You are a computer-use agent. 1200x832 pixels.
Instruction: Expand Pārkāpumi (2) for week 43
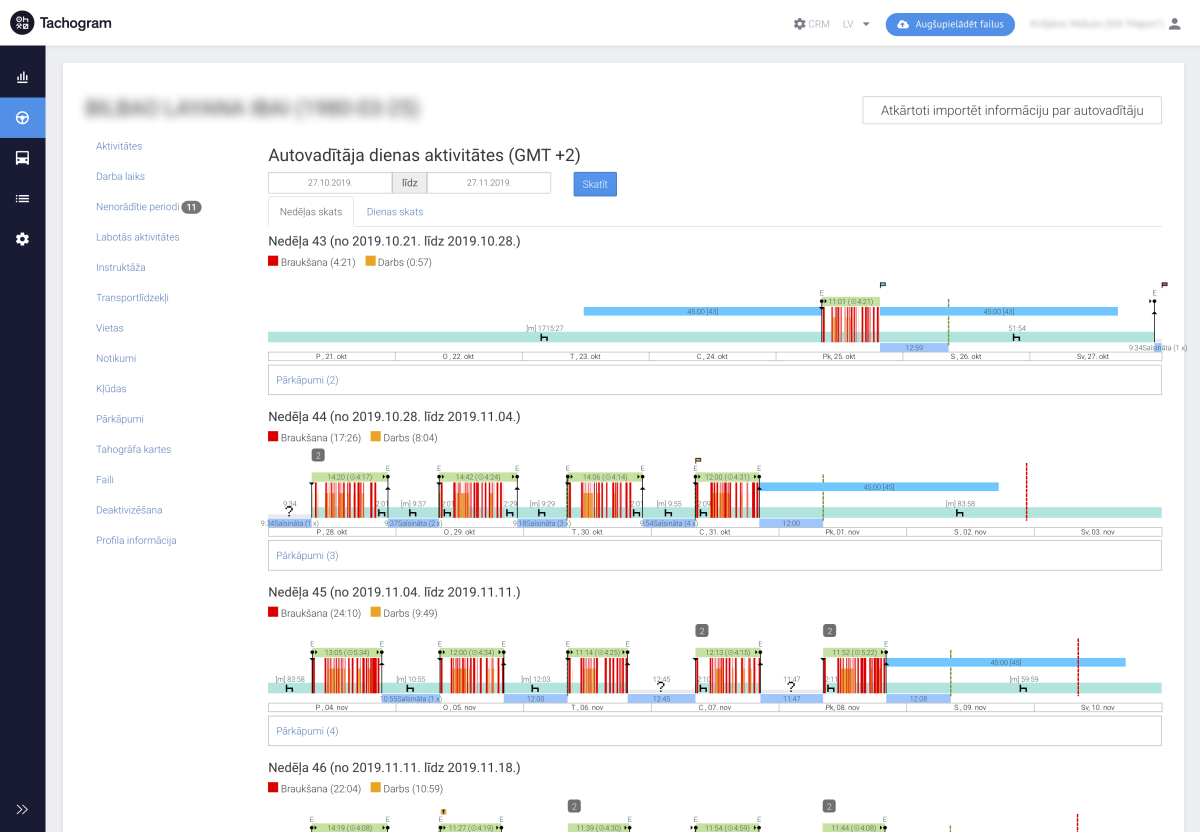pos(308,380)
